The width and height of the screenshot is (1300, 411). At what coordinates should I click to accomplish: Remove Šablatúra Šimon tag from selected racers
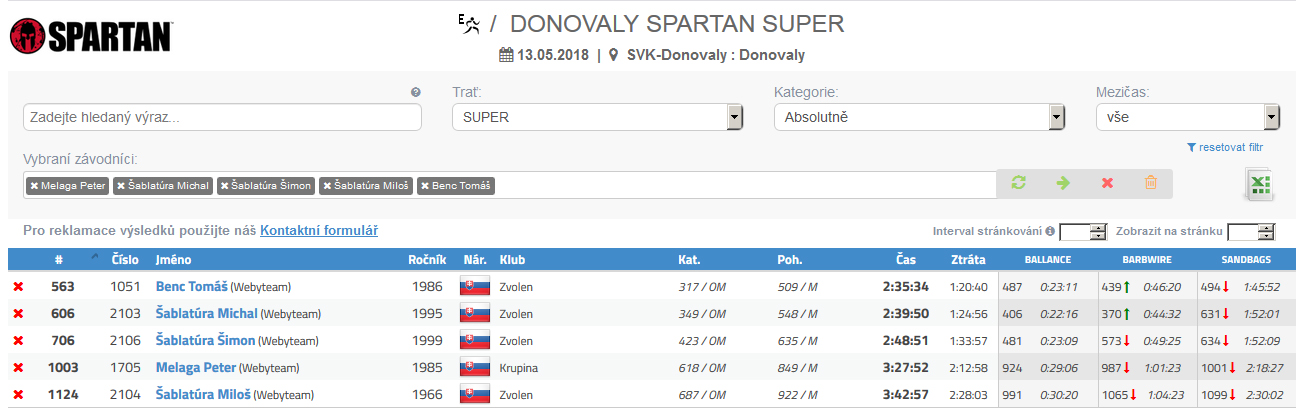(x=225, y=186)
